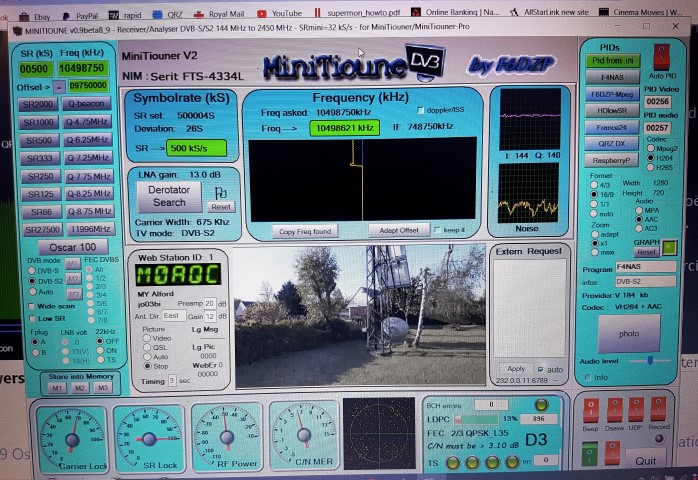The width and height of the screenshot is (698, 480).
Task: Click the Adapt Offset button
Action: 399,230
